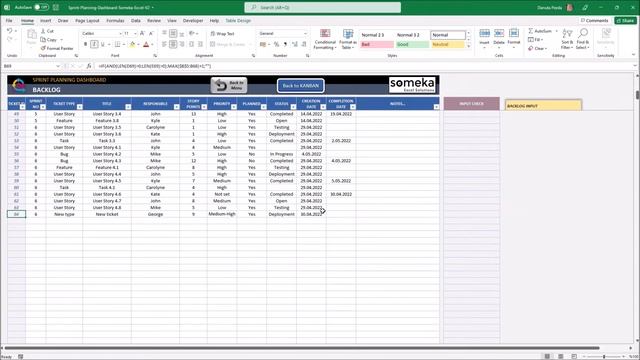This screenshot has width=640, height=360.
Task: Toggle AutoSave switch
Action: point(41,7)
